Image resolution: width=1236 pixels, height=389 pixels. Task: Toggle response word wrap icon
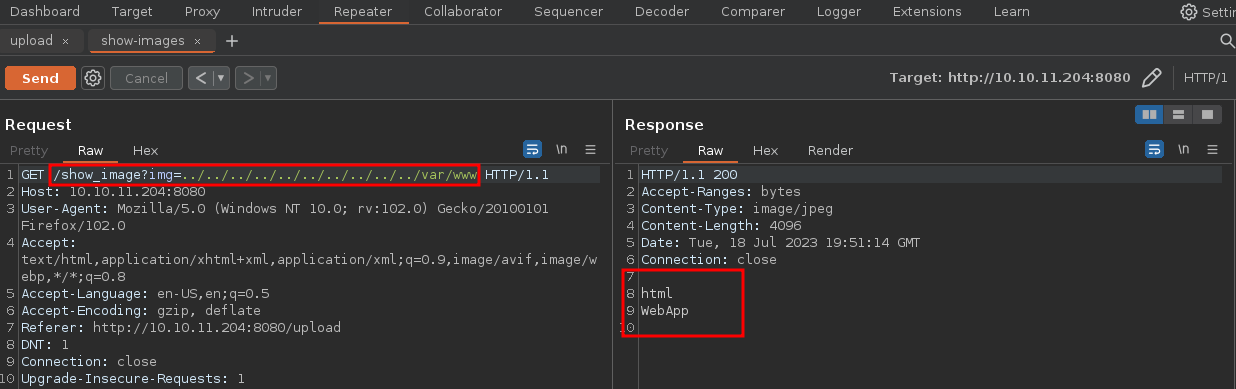coord(1154,150)
